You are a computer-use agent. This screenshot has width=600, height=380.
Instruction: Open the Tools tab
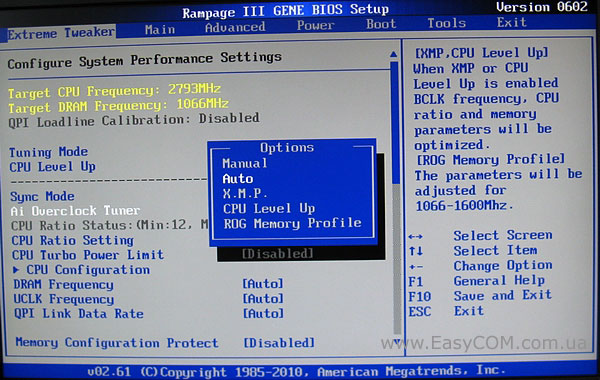[x=447, y=23]
